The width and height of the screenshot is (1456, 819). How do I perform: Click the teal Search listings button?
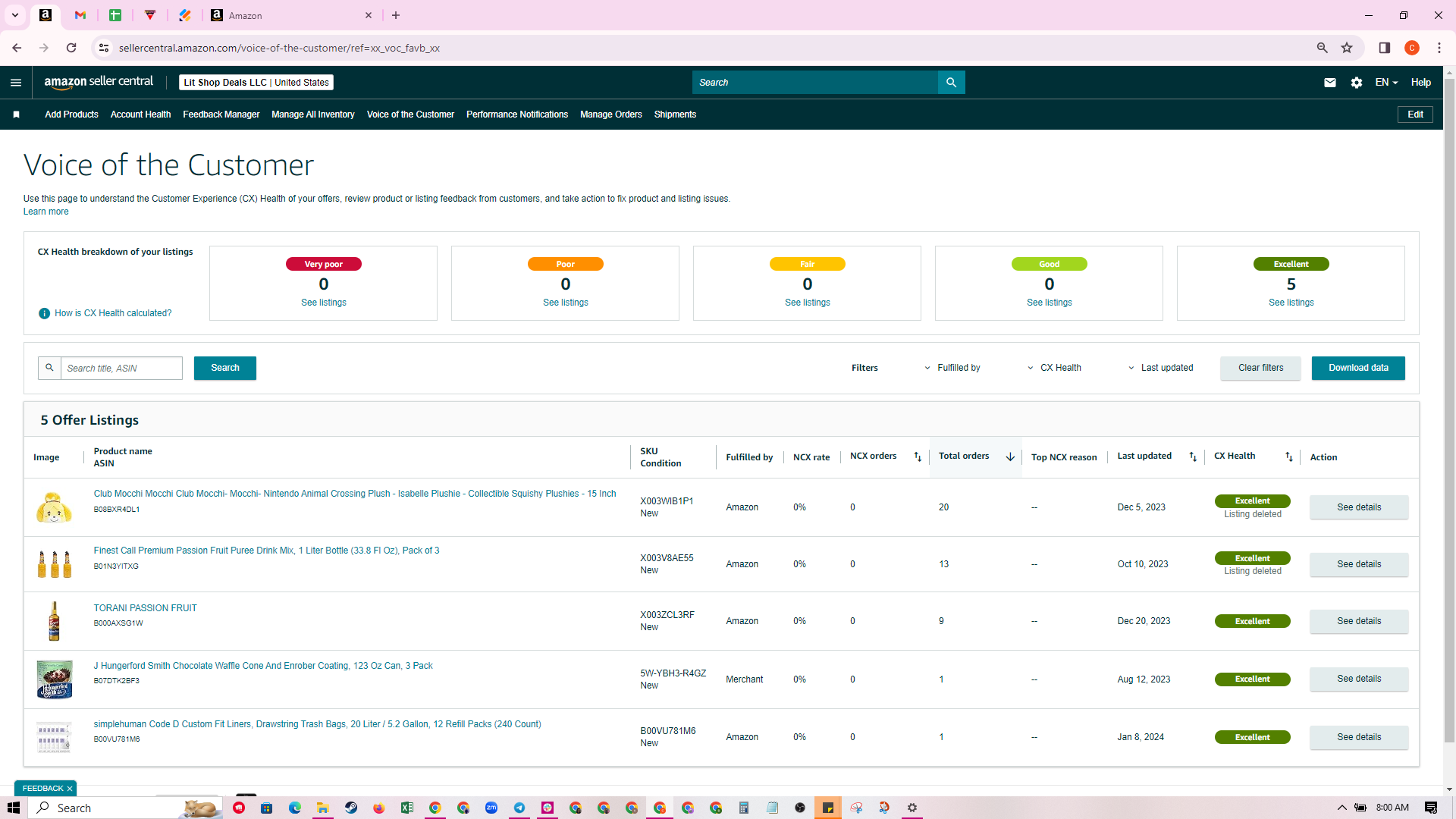point(225,368)
